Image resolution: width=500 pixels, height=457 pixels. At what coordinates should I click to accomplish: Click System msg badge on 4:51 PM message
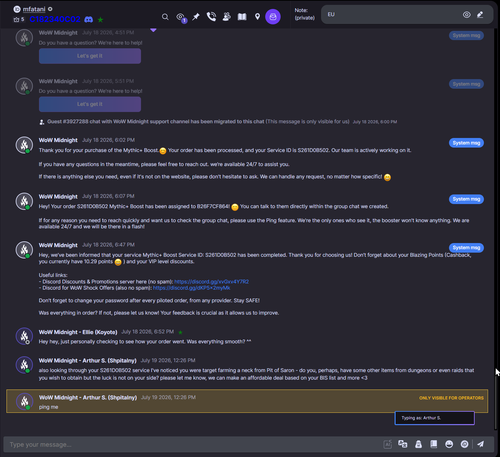466,35
